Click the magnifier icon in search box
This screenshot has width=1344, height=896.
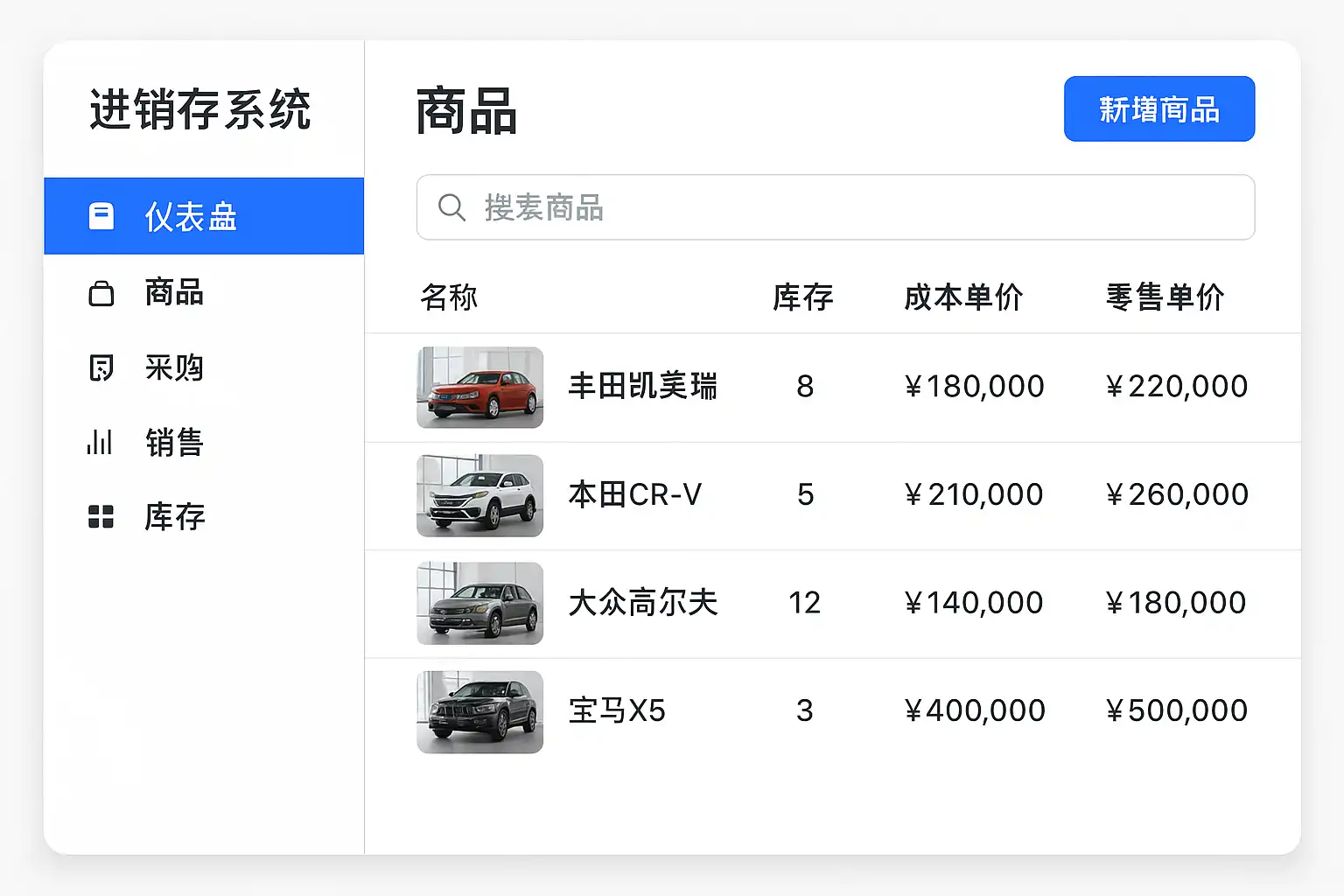[x=451, y=208]
